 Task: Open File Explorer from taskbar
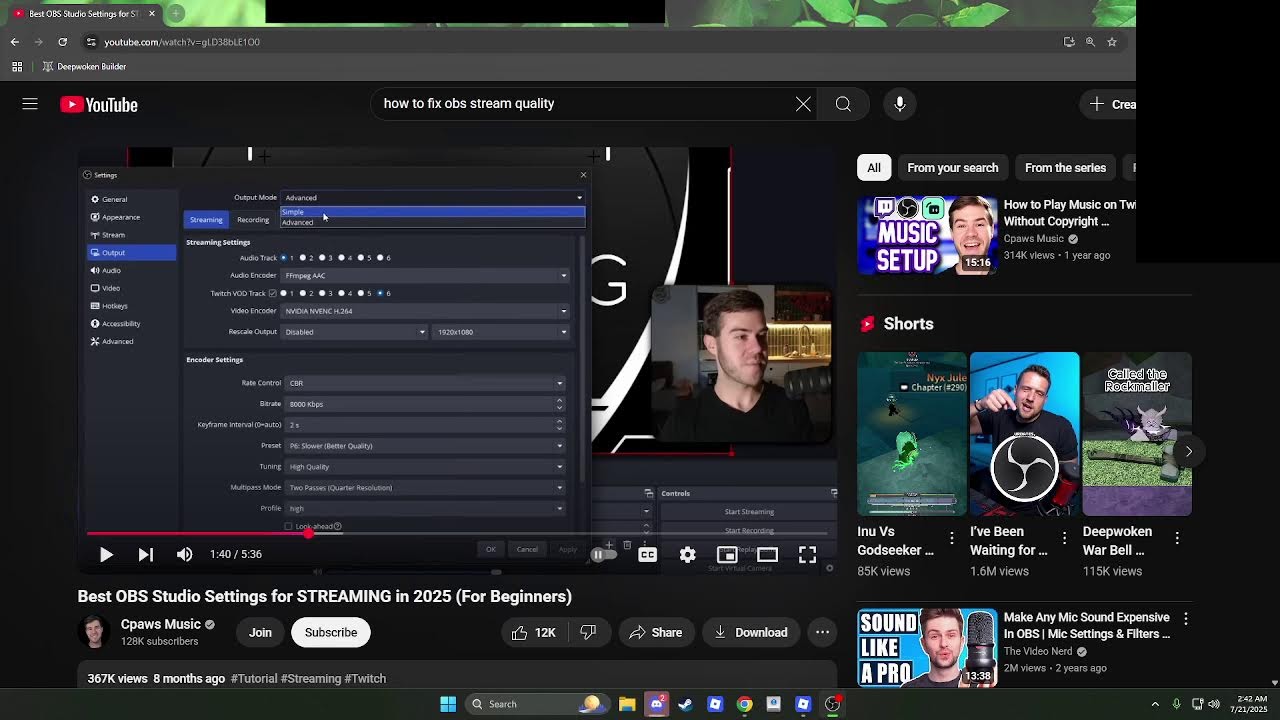coord(627,704)
